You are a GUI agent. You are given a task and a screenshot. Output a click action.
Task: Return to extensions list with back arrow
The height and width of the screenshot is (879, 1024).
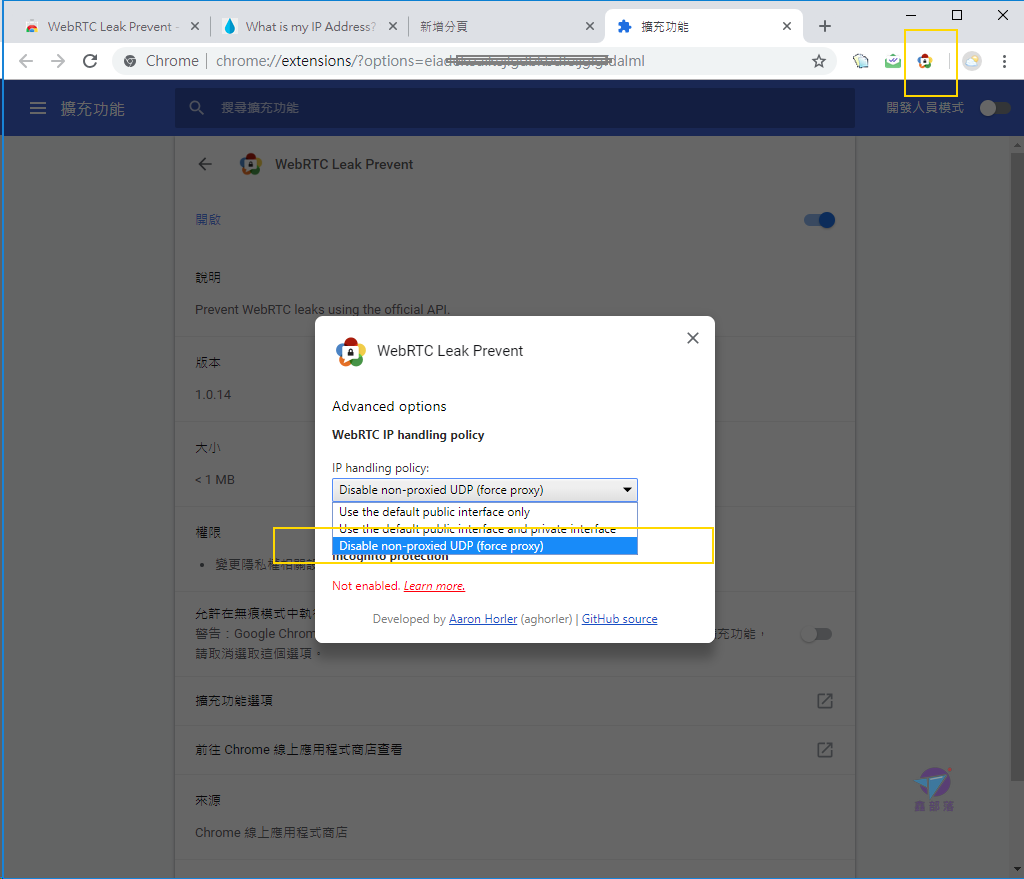point(205,164)
